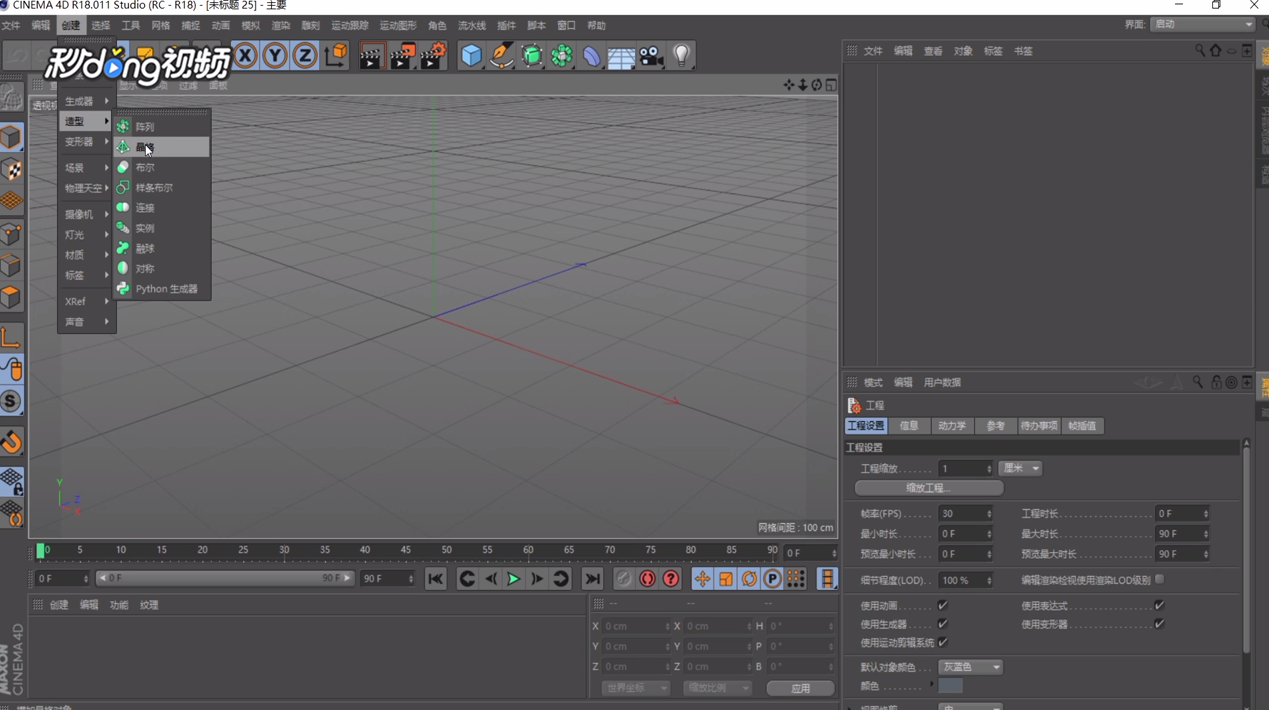Jump to the end of the animation
Screen dimensions: 1269x710
coord(592,579)
